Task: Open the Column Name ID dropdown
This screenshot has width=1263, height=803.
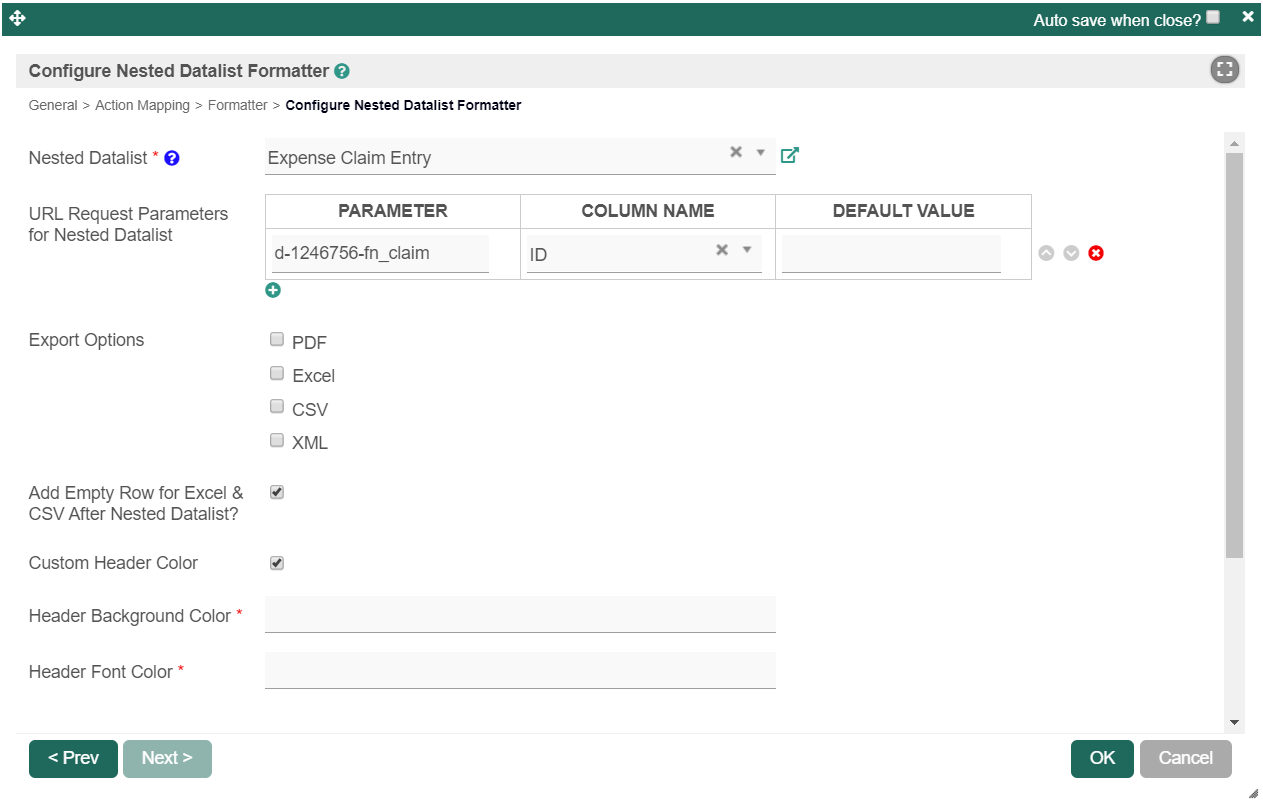Action: 746,250
